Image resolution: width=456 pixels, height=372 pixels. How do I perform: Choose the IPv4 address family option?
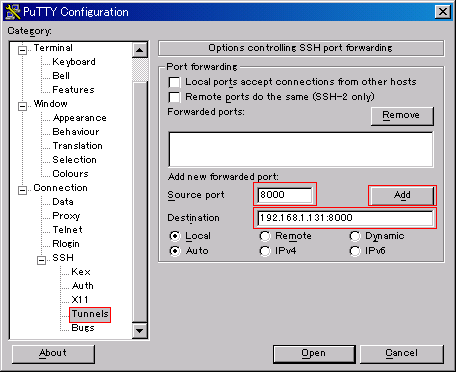tap(265, 251)
